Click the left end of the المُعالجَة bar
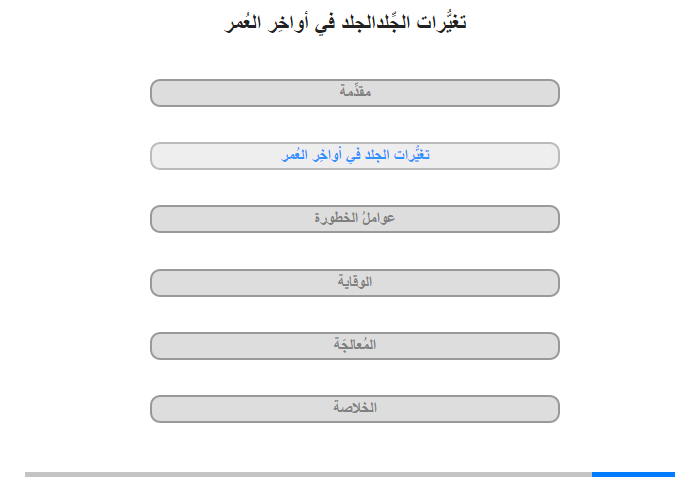 point(163,346)
